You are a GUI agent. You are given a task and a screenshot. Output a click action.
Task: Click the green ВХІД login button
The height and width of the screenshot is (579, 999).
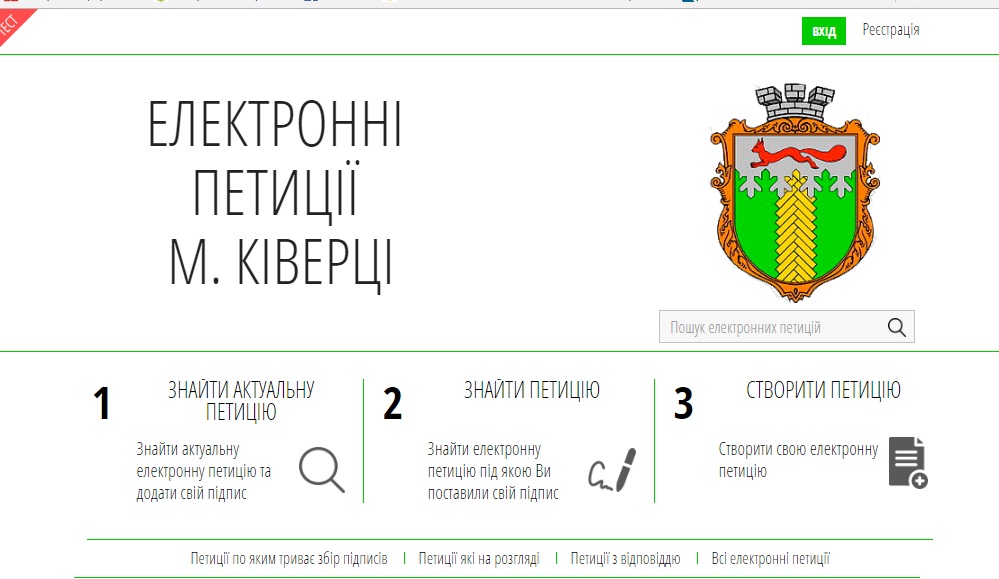824,31
